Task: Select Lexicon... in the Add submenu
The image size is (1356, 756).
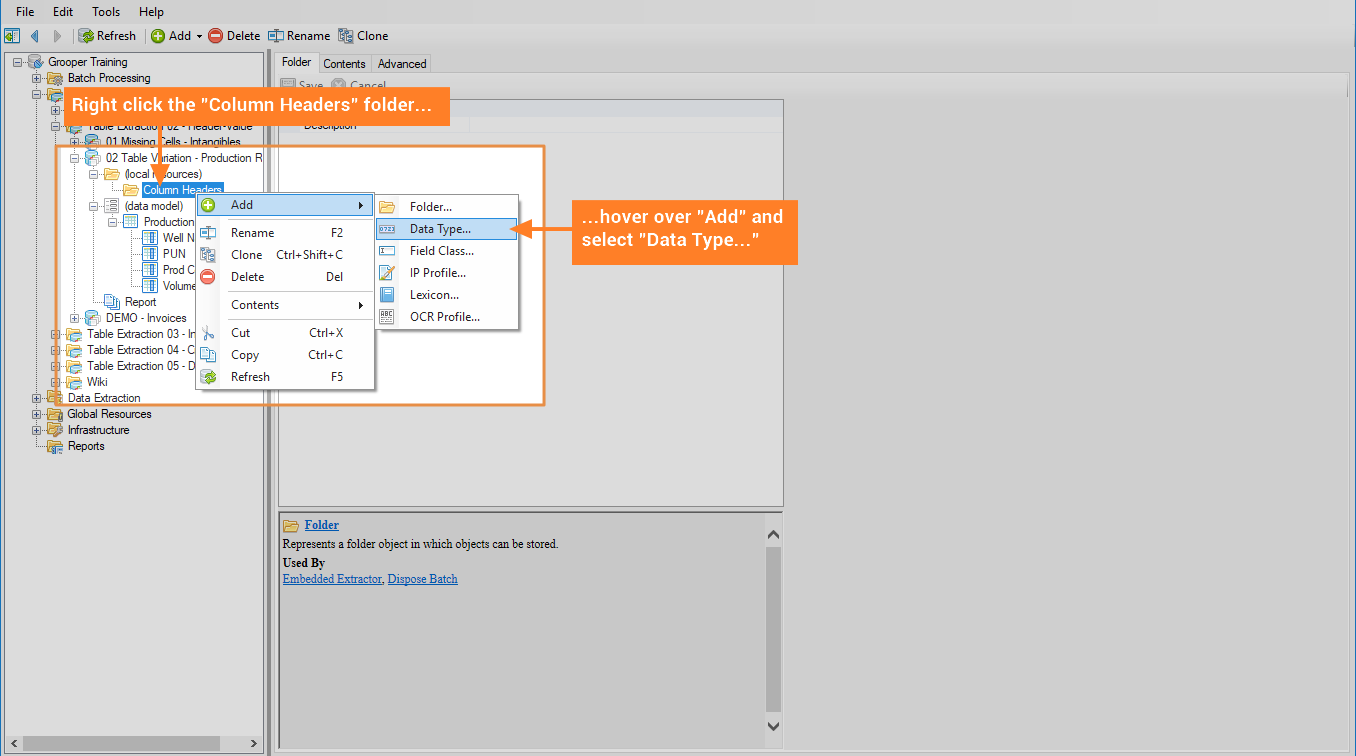Action: [x=447, y=295]
